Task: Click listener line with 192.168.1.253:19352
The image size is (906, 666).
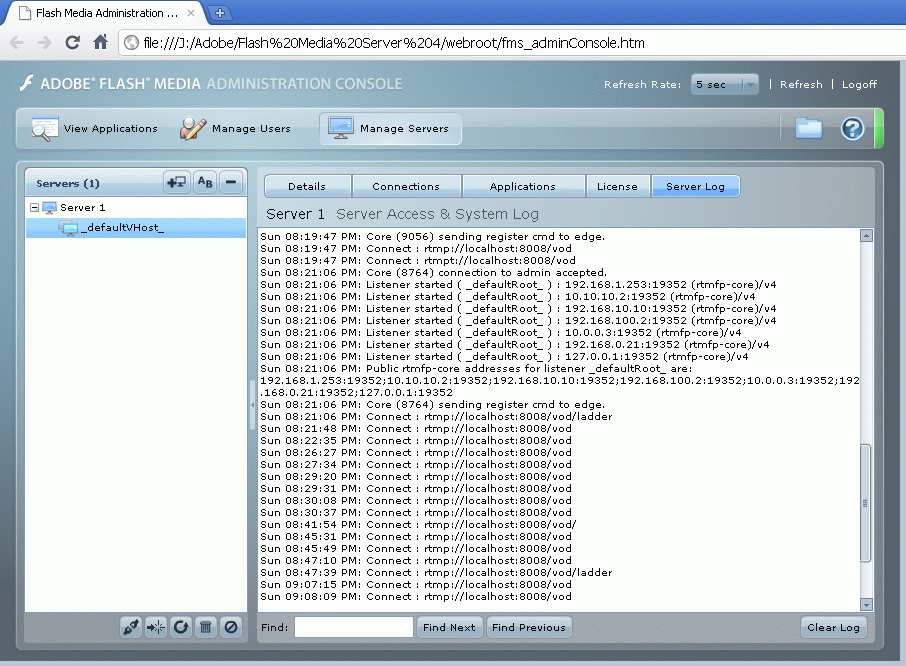Action: tap(518, 285)
